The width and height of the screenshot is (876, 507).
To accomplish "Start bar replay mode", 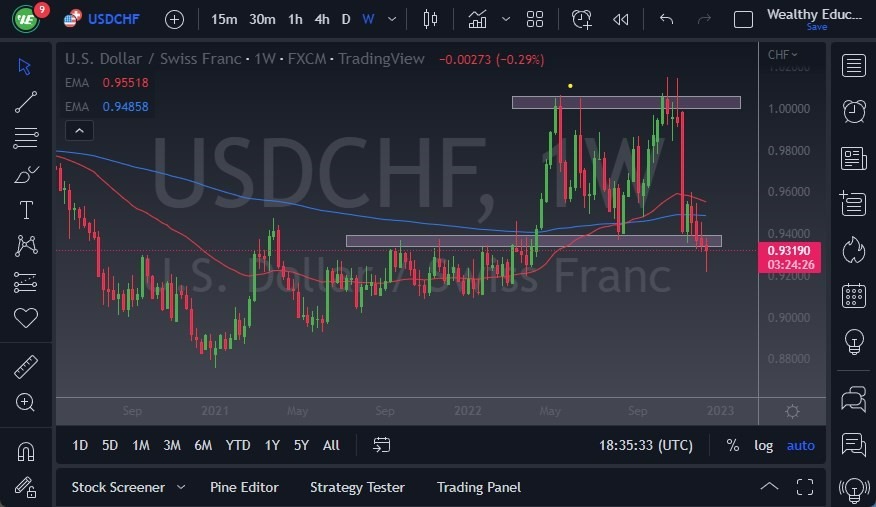I will tap(621, 20).
